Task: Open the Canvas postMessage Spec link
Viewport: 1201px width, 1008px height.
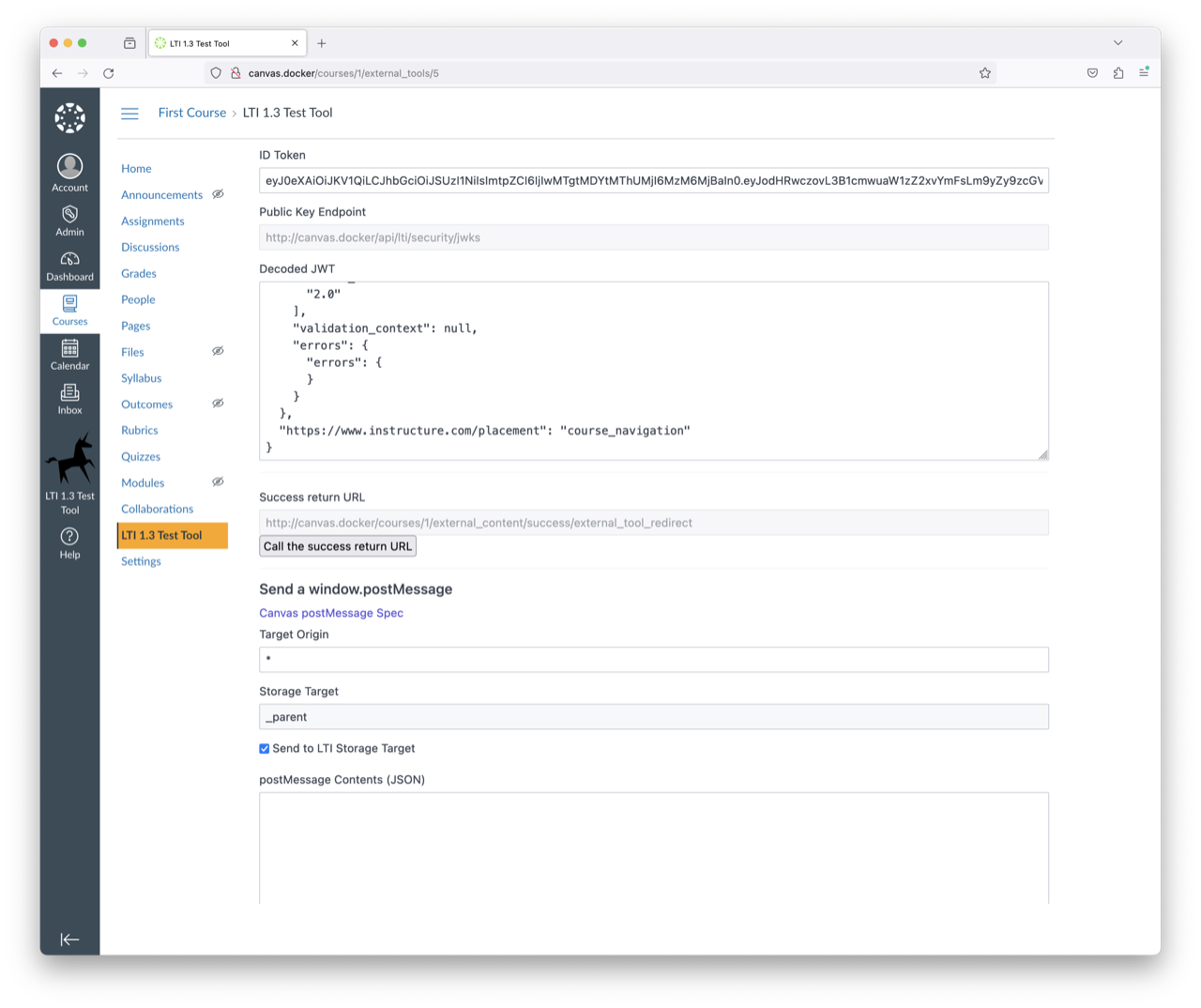Action: (331, 614)
